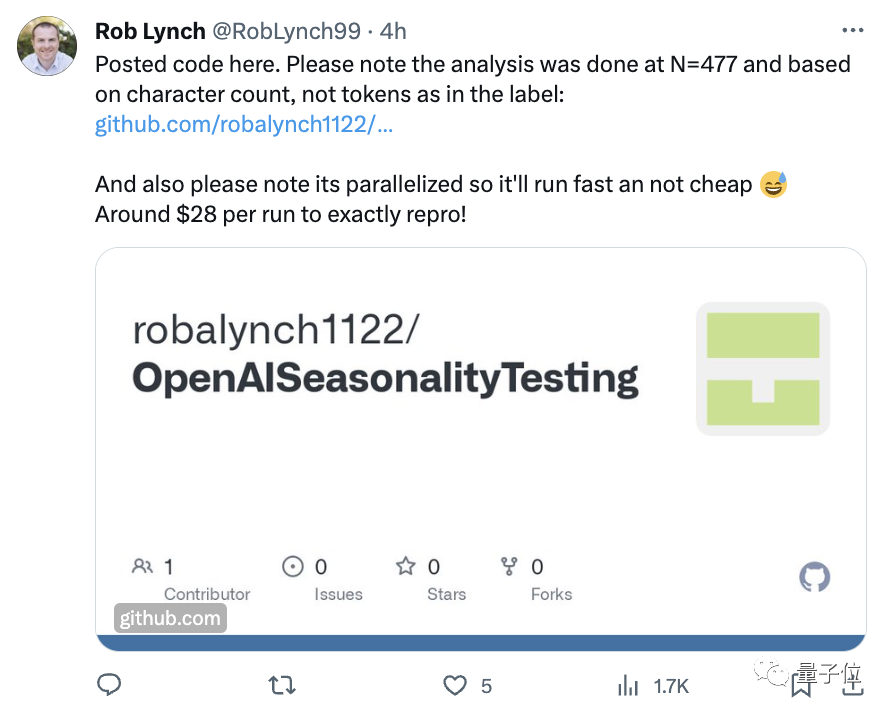Viewport: 890px width, 712px height.
Task: Open the three-dot more options menu
Action: tap(853, 30)
